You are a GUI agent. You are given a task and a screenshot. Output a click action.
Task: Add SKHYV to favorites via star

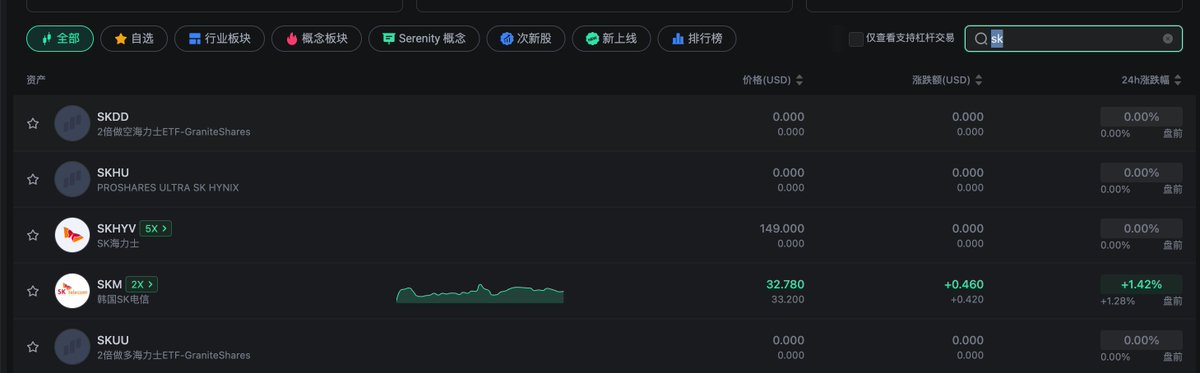pyautogui.click(x=33, y=236)
